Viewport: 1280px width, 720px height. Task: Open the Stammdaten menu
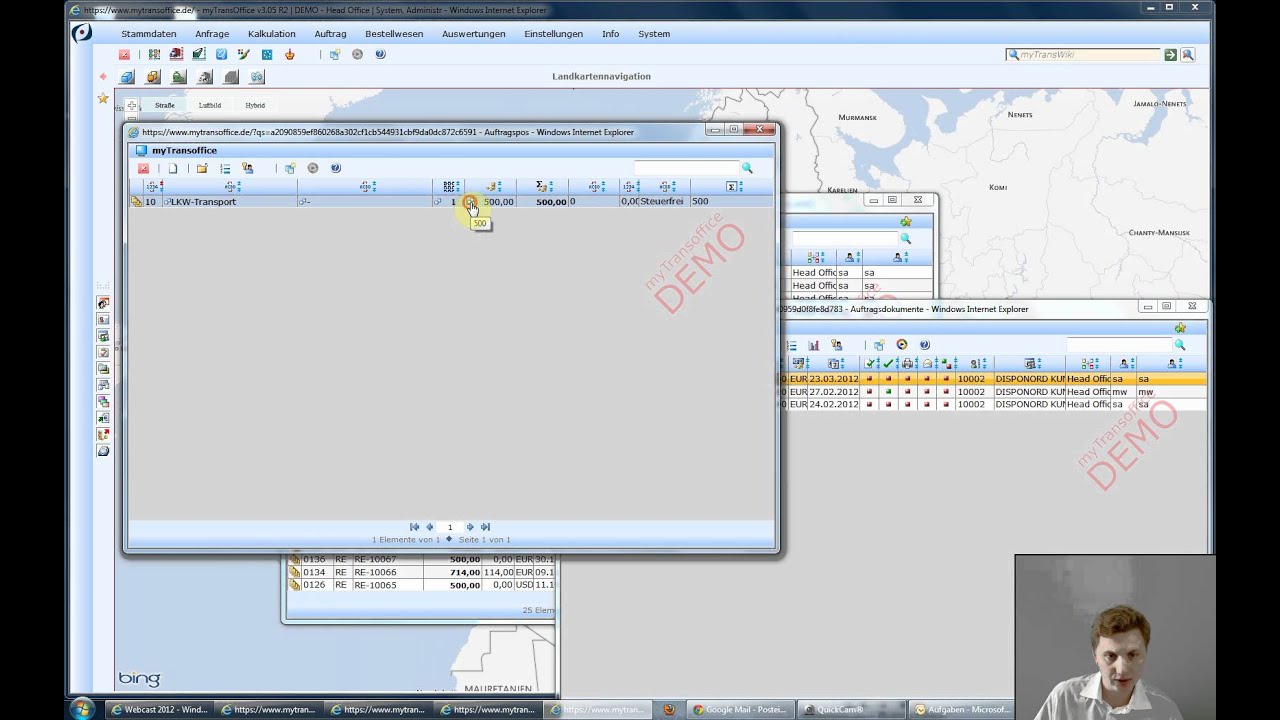[x=148, y=34]
